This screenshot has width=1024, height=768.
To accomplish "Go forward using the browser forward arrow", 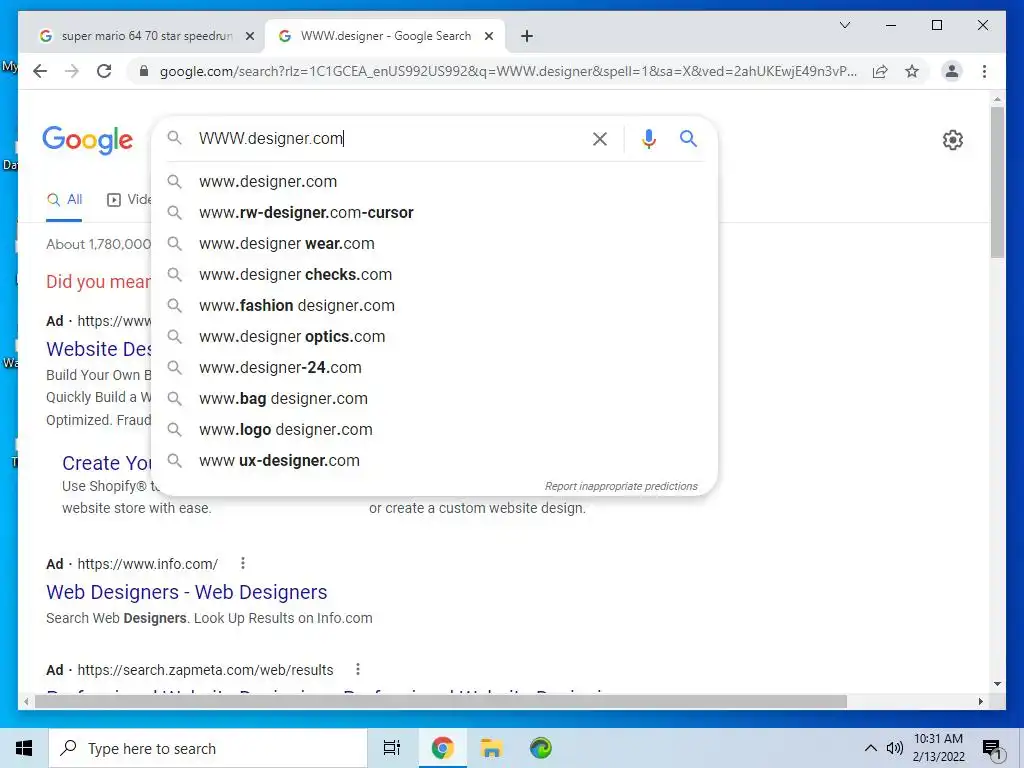I will click(72, 71).
